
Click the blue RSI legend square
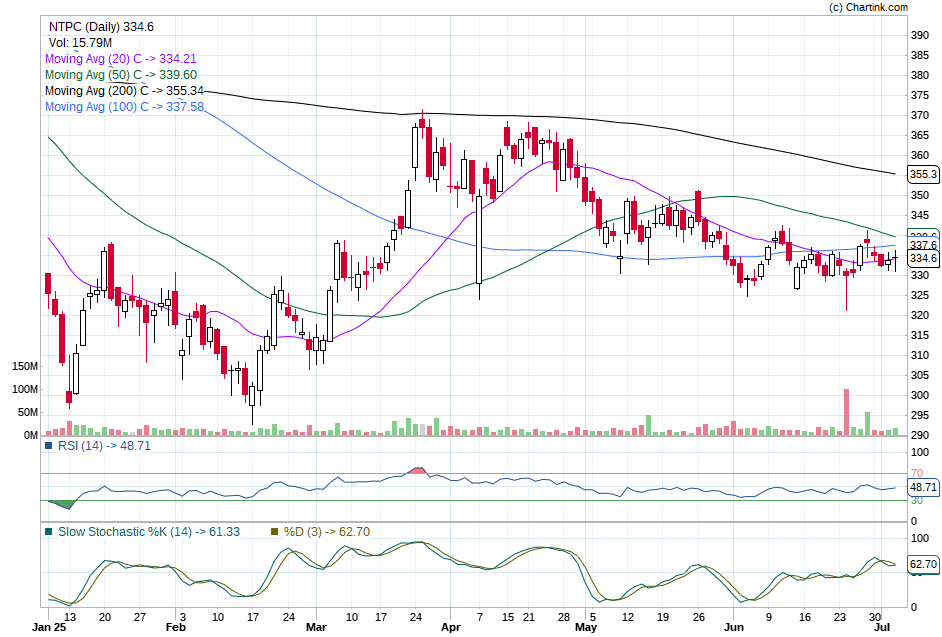[49, 446]
